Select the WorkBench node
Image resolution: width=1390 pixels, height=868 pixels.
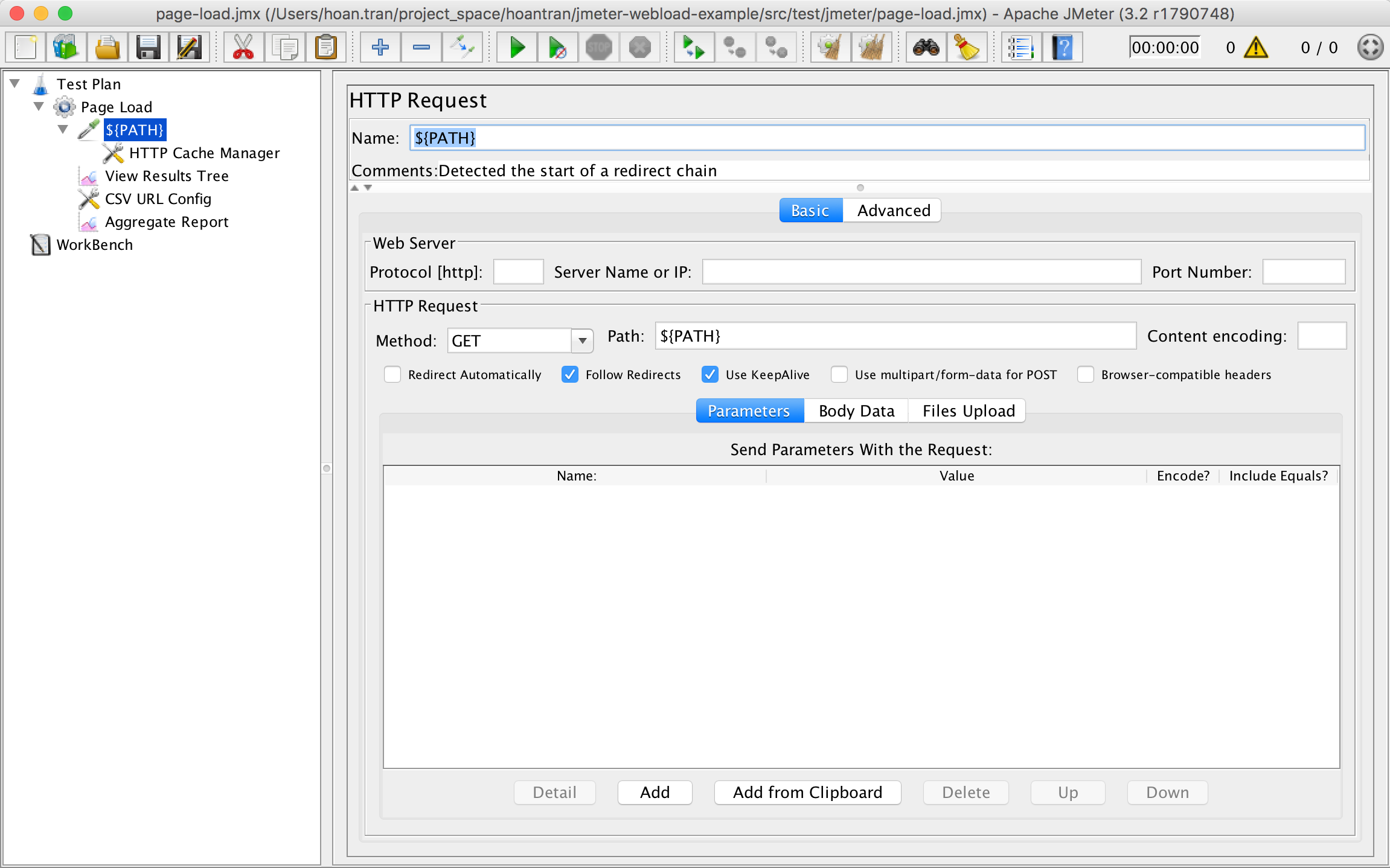tap(95, 245)
